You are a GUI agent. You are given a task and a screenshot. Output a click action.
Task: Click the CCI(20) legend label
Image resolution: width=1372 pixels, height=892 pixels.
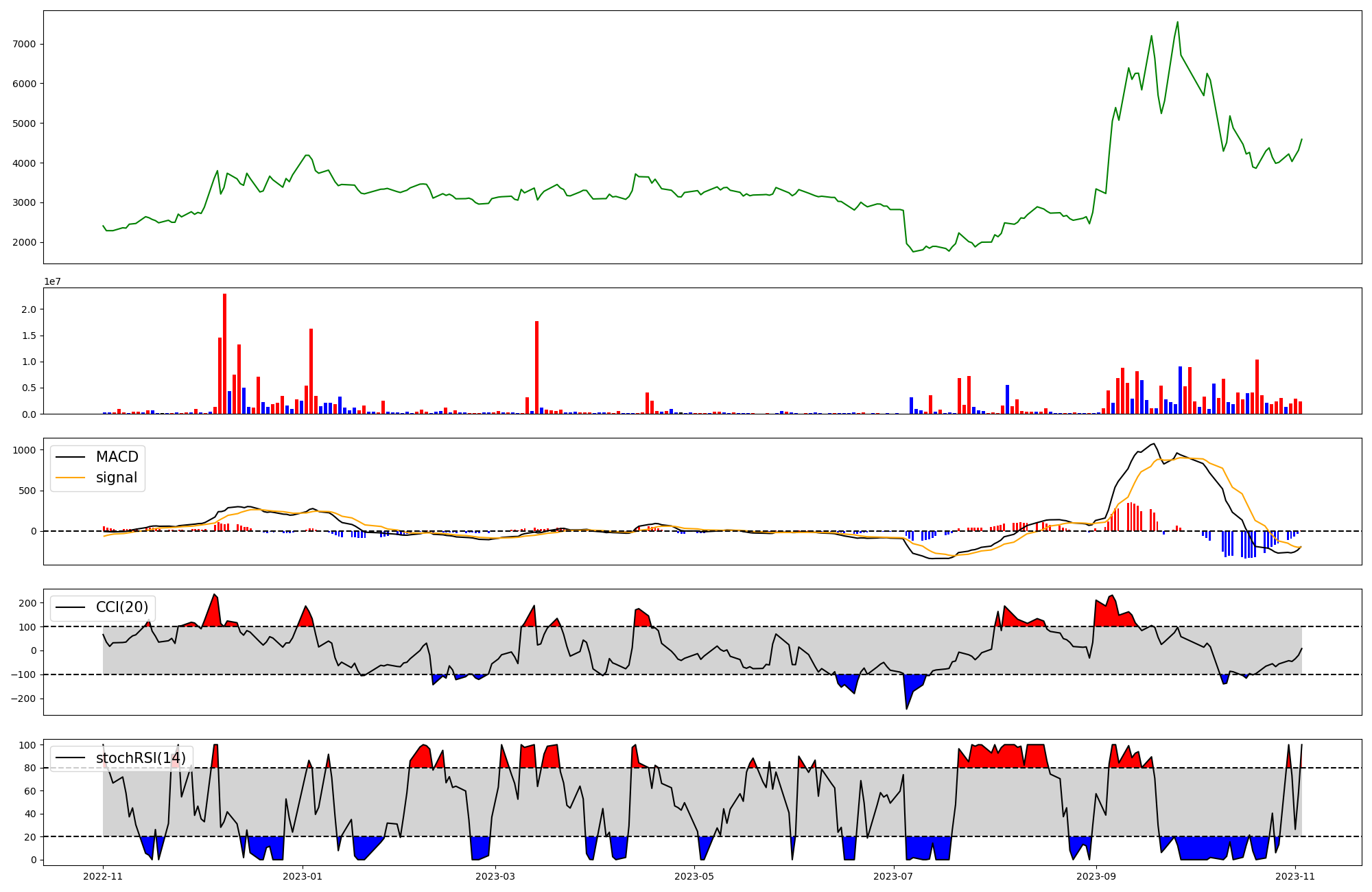[x=121, y=607]
